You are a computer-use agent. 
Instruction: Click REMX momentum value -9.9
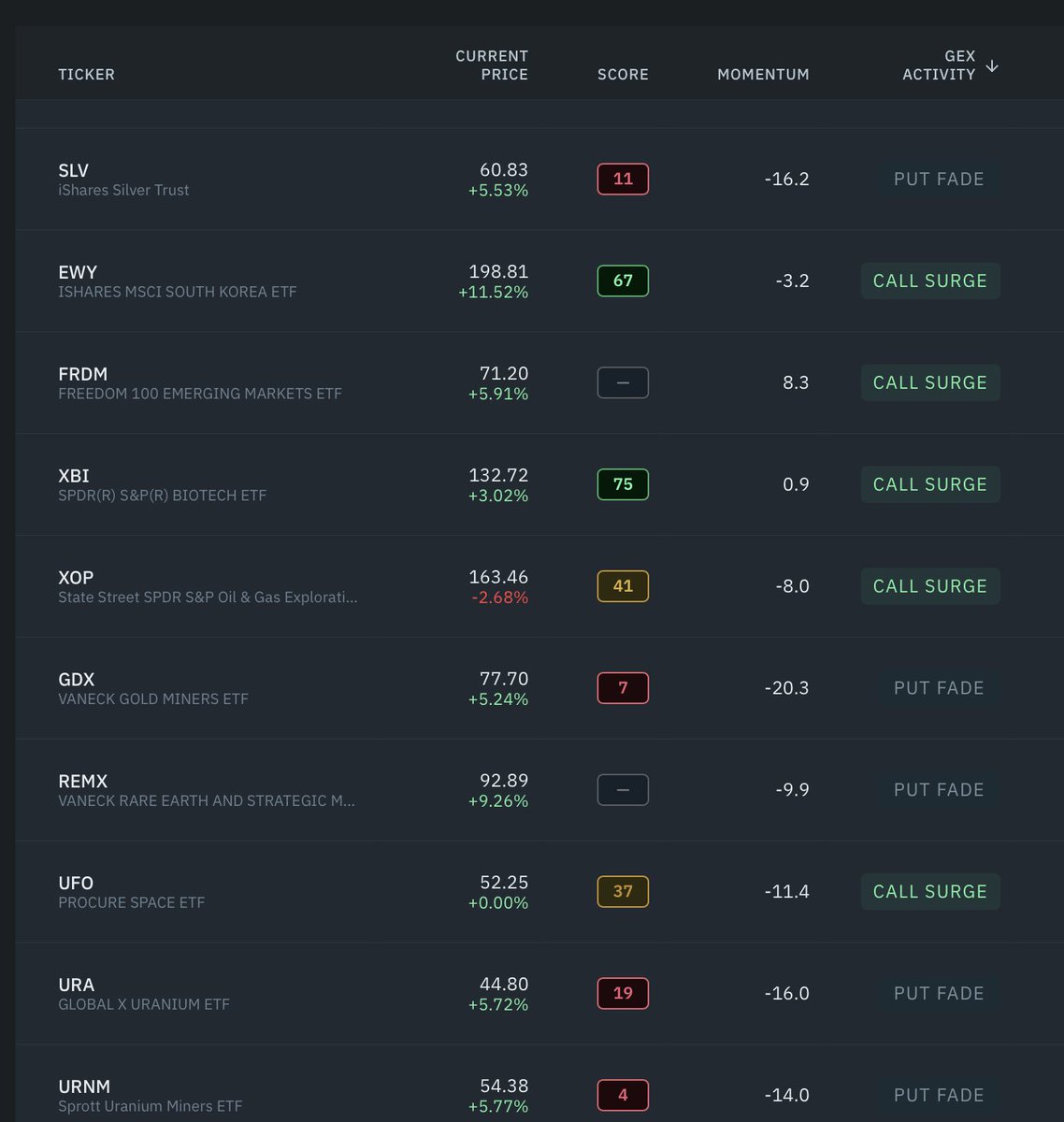(792, 791)
